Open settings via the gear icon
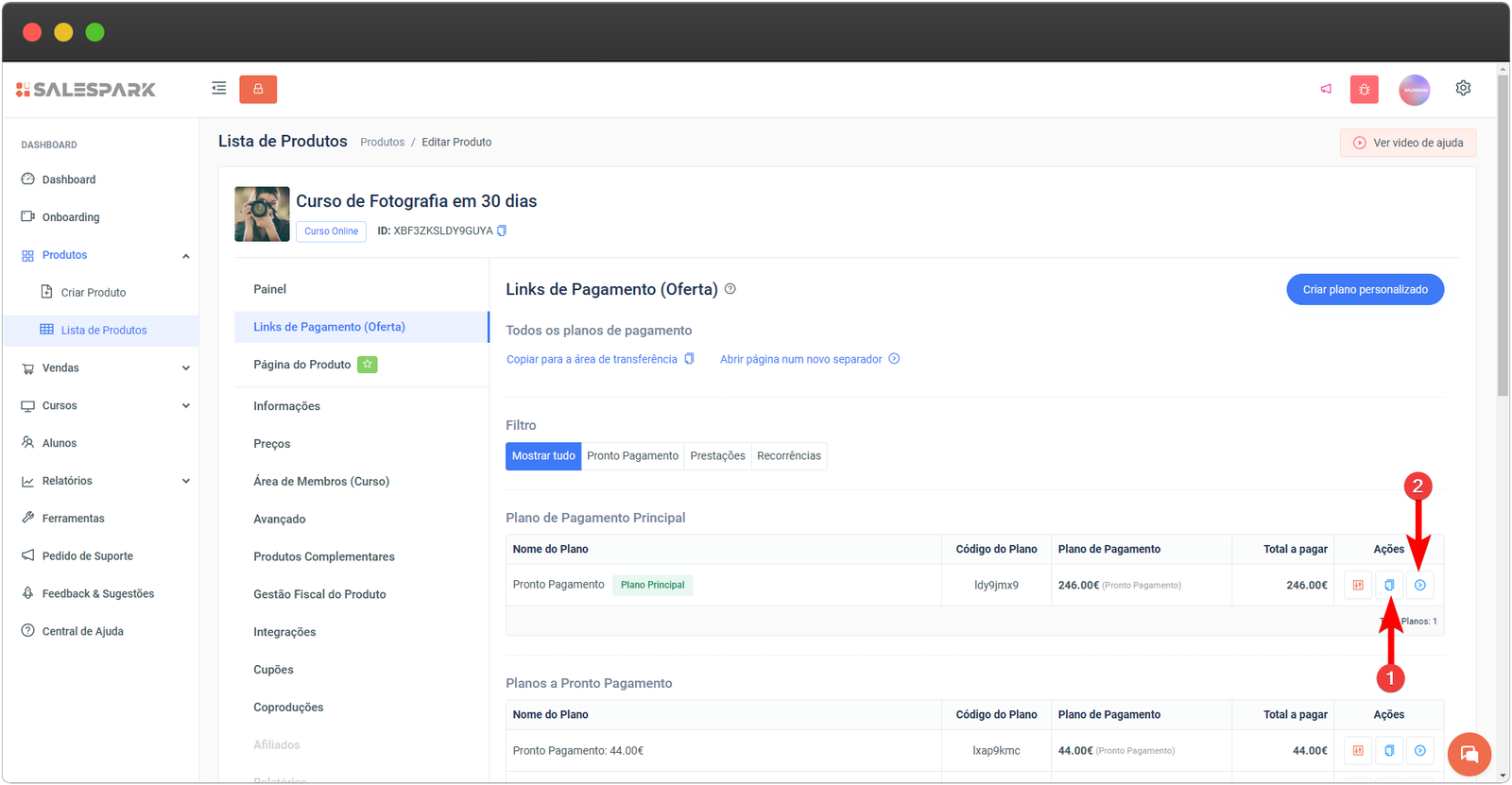The image size is (1512, 785). pos(1463,88)
